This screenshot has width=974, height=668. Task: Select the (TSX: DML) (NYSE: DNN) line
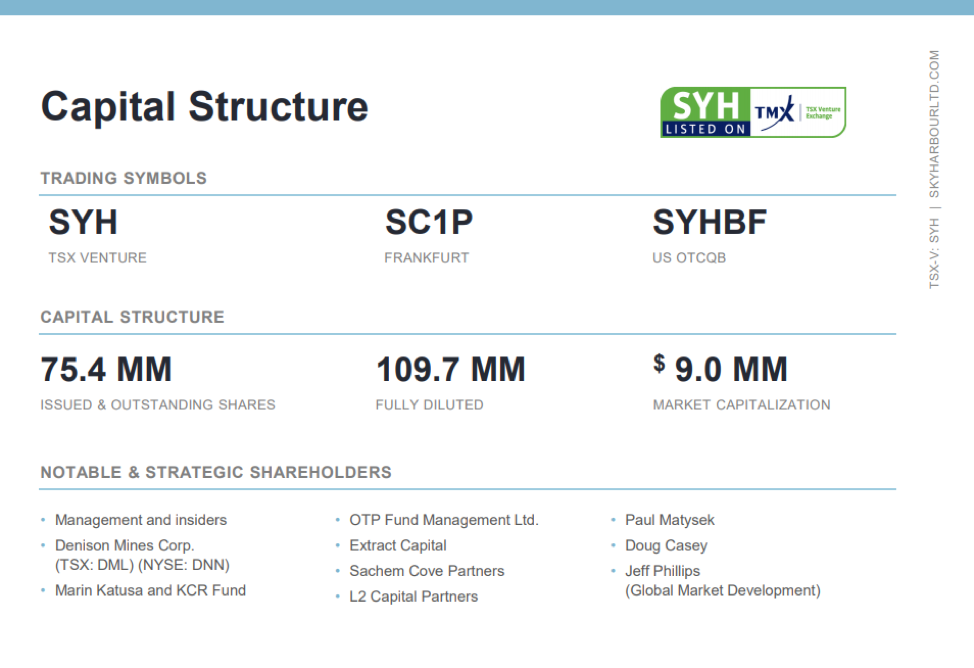pos(142,565)
